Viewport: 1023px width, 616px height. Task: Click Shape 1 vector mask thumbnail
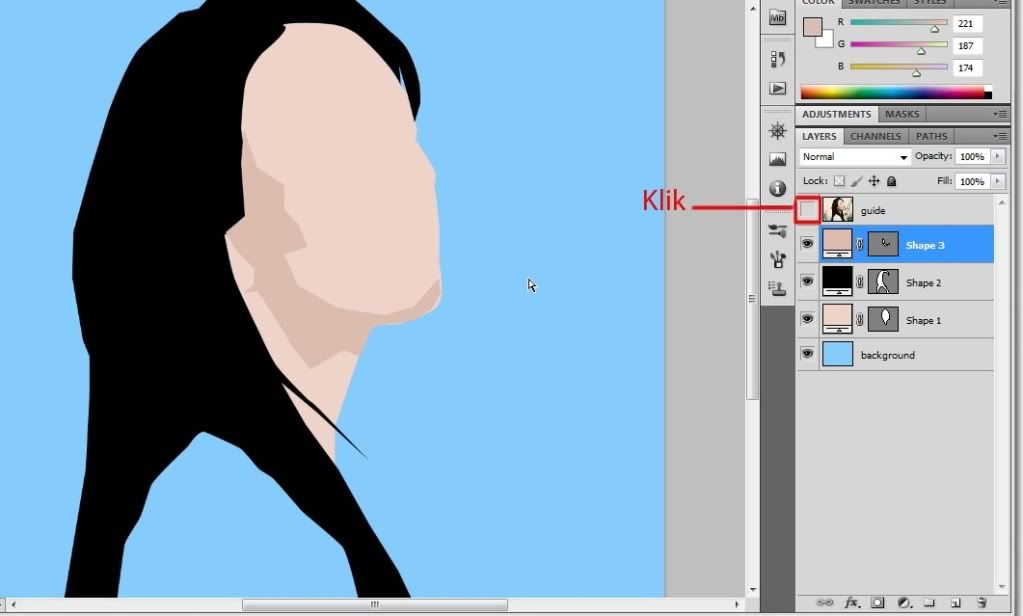[x=883, y=320]
